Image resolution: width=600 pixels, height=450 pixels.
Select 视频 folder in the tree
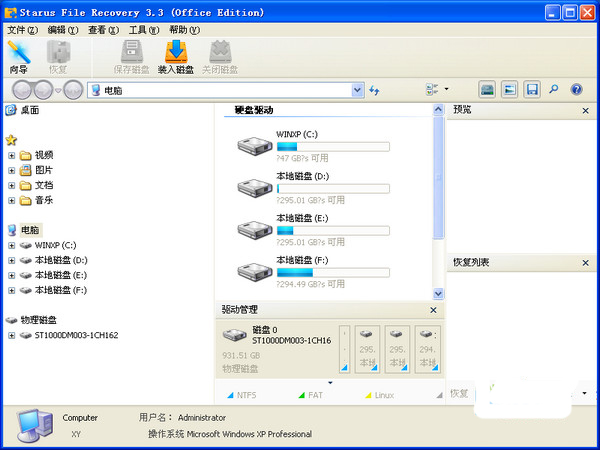tap(44, 155)
